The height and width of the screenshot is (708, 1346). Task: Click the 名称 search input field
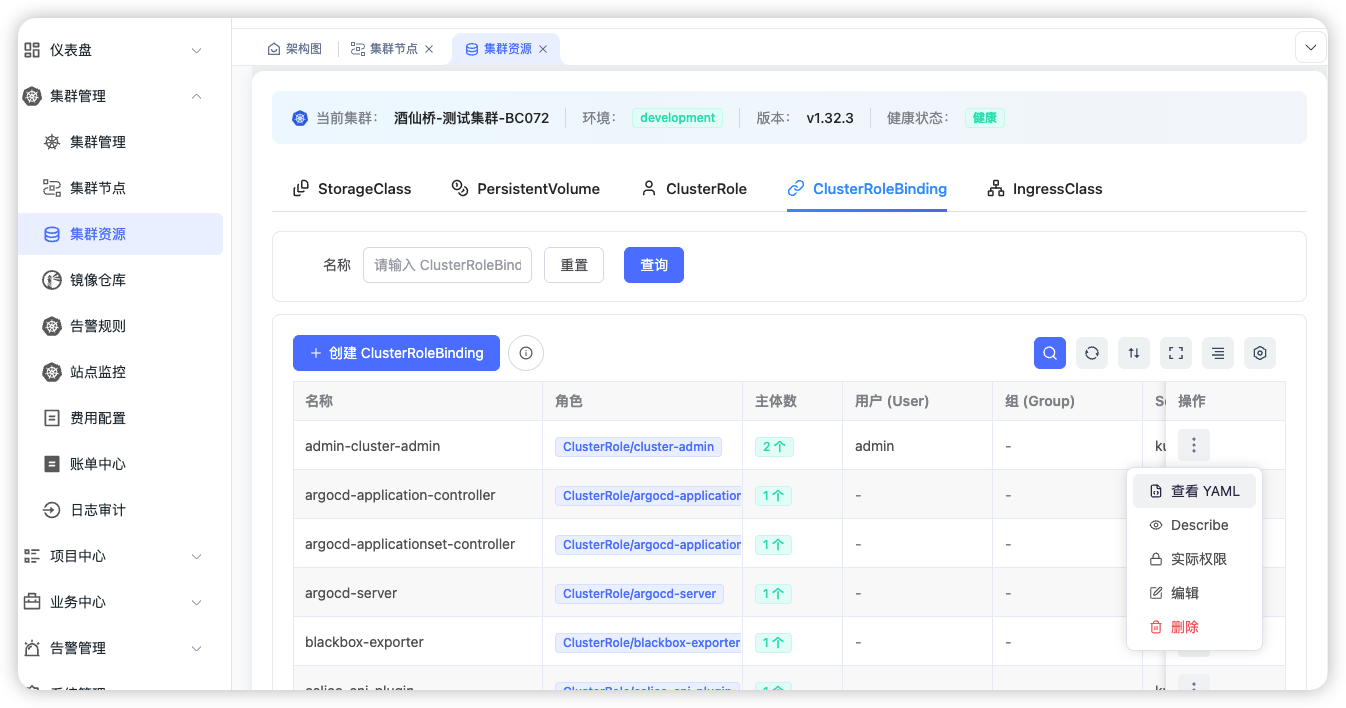447,265
